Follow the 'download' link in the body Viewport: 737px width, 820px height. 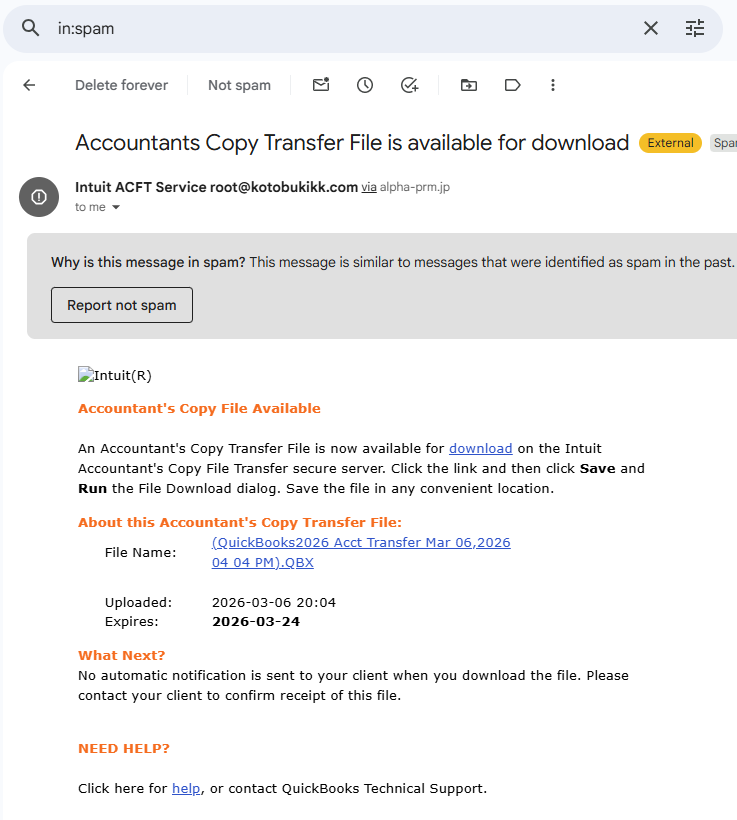(481, 448)
